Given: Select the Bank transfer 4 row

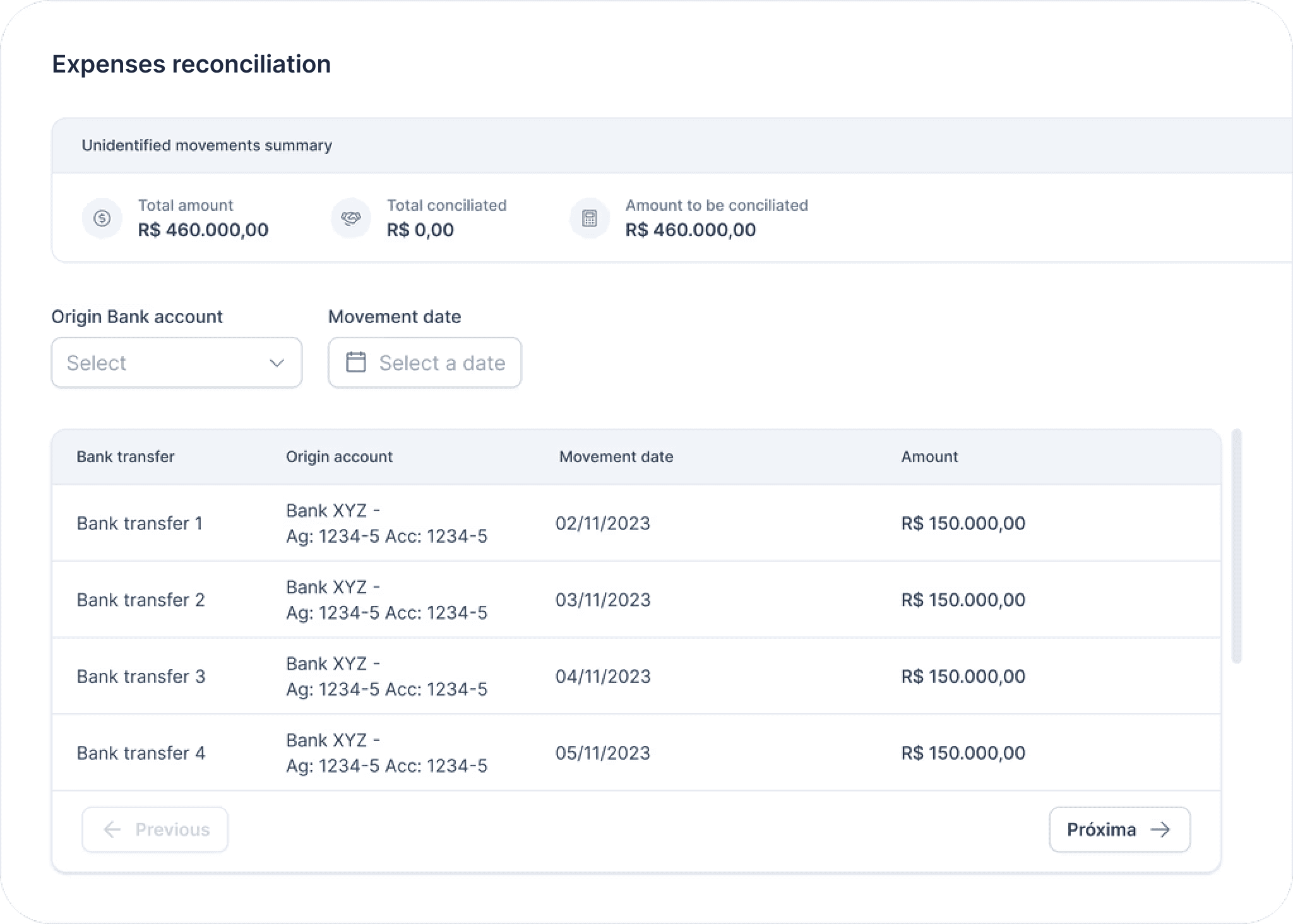Looking at the screenshot, I should tap(141, 752).
